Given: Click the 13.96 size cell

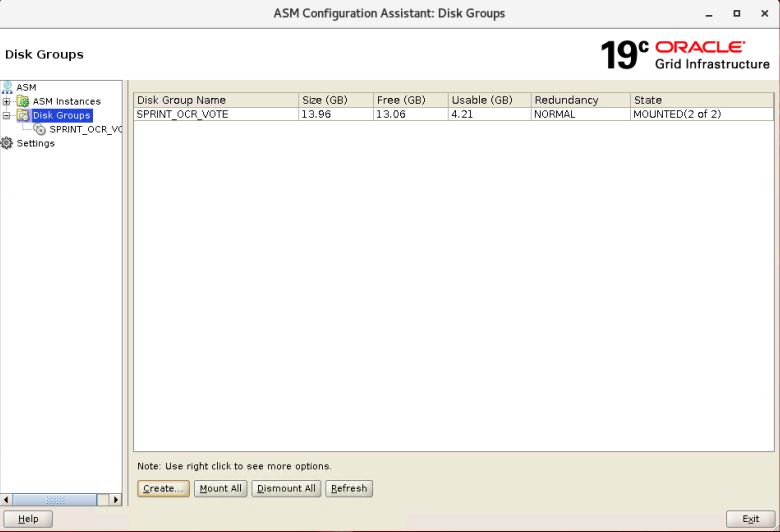Looking at the screenshot, I should (336, 114).
